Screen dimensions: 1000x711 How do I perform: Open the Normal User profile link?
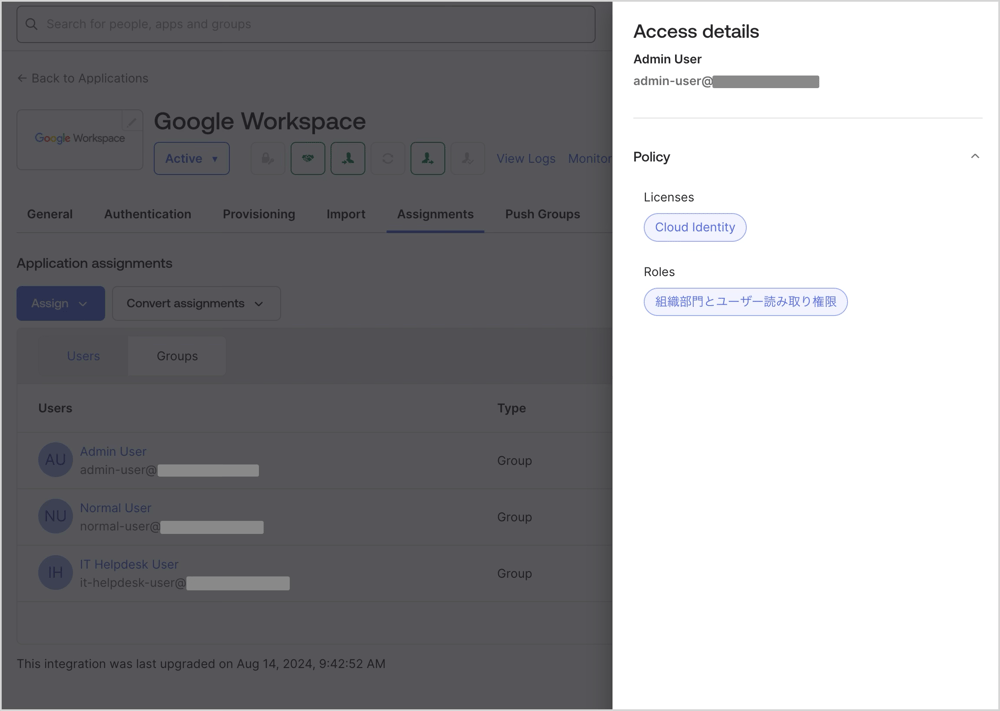tap(115, 508)
